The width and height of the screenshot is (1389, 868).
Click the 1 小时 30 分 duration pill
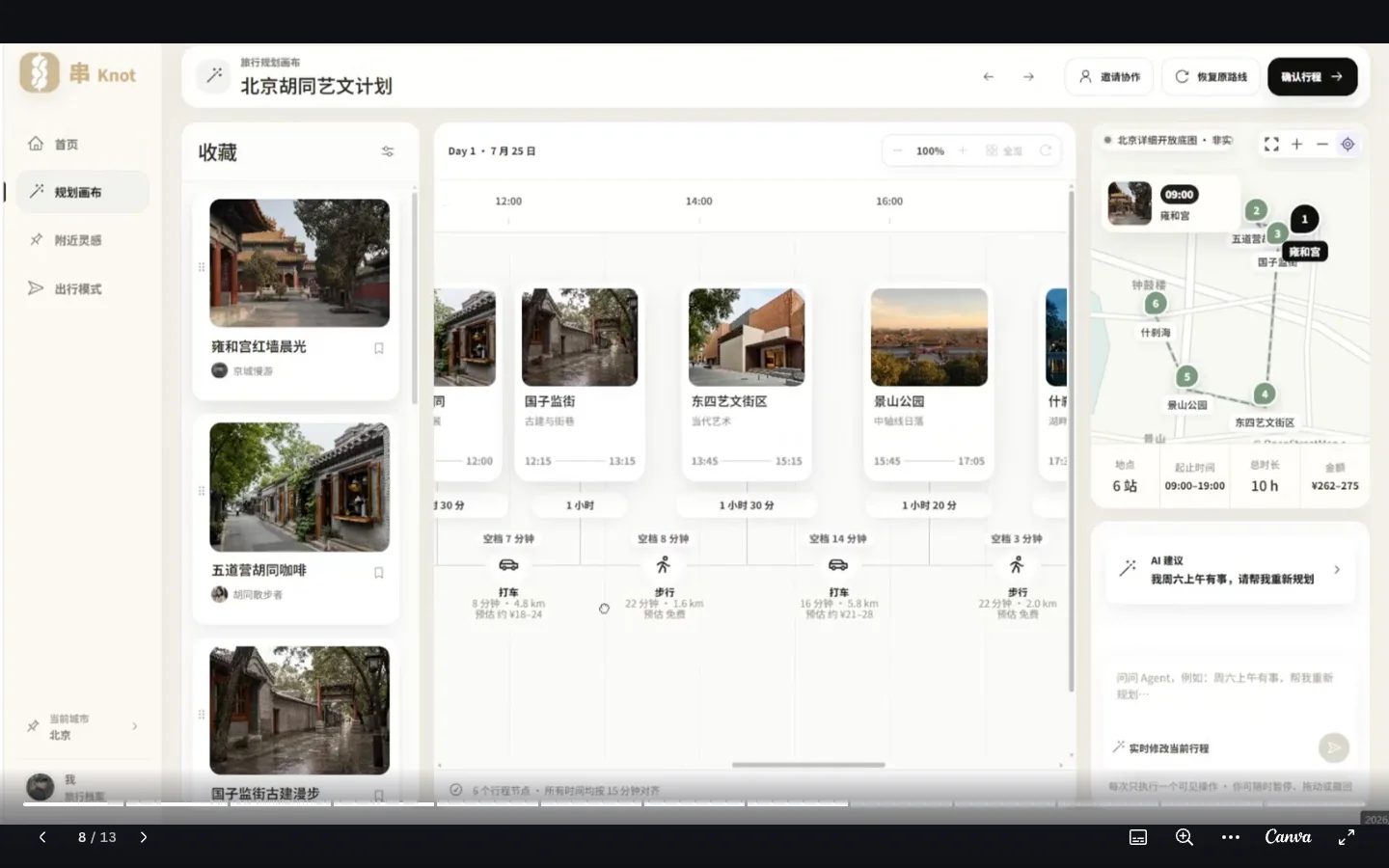coord(747,505)
